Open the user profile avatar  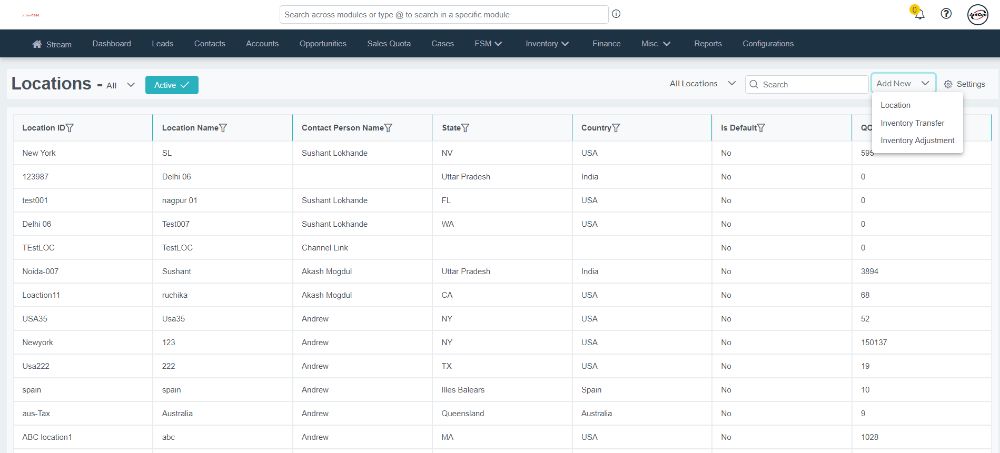[977, 14]
